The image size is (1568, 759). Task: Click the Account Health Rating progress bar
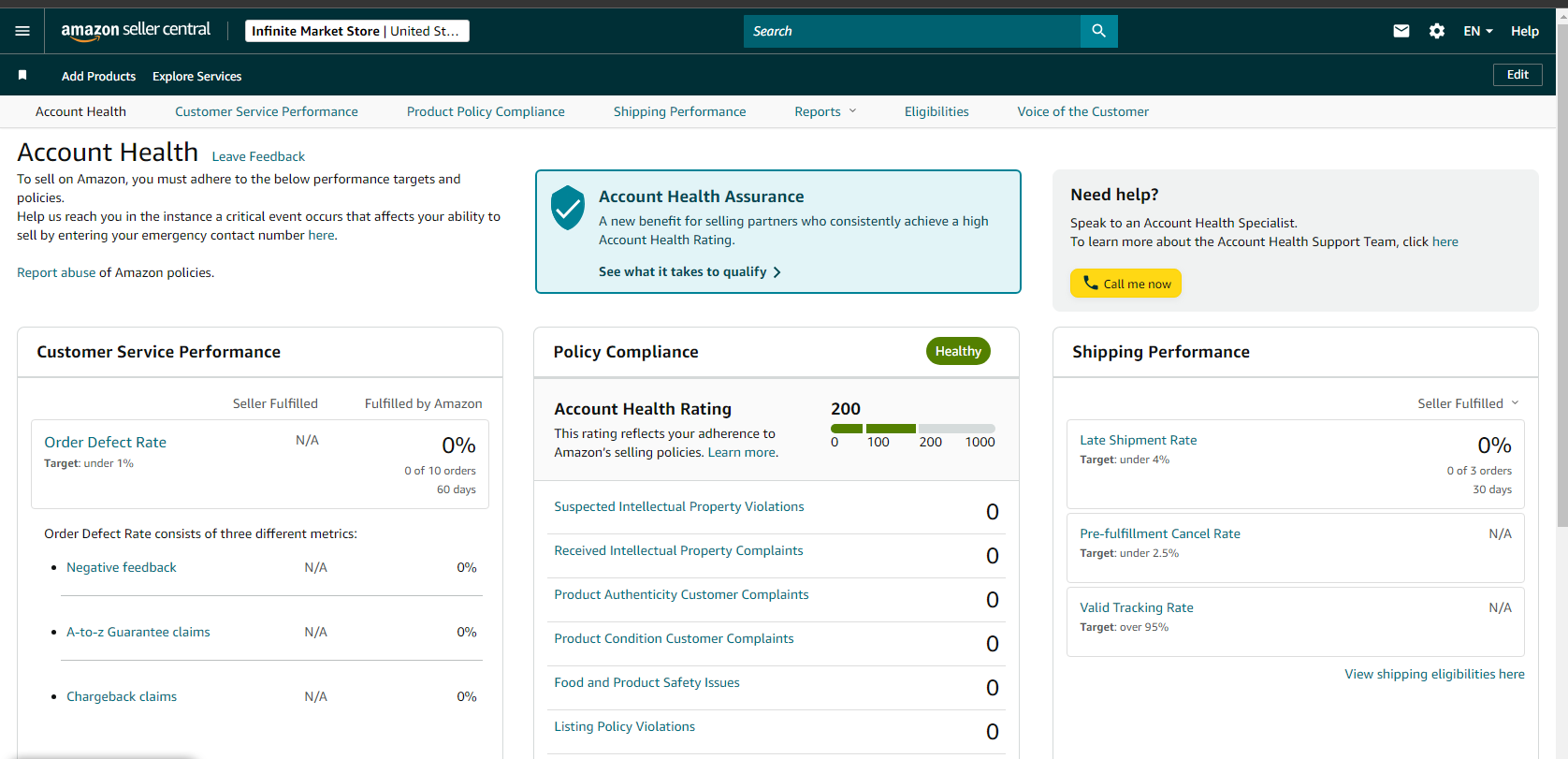(x=913, y=429)
